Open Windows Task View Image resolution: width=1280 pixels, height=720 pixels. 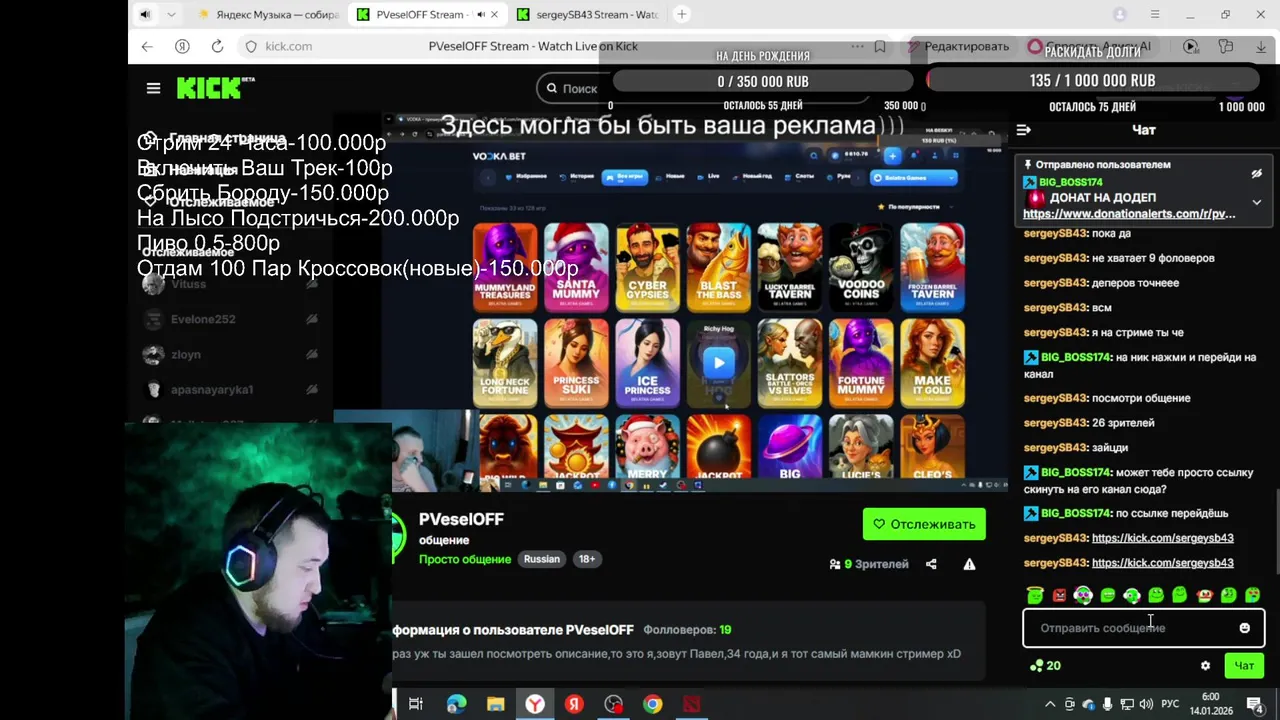pos(416,704)
